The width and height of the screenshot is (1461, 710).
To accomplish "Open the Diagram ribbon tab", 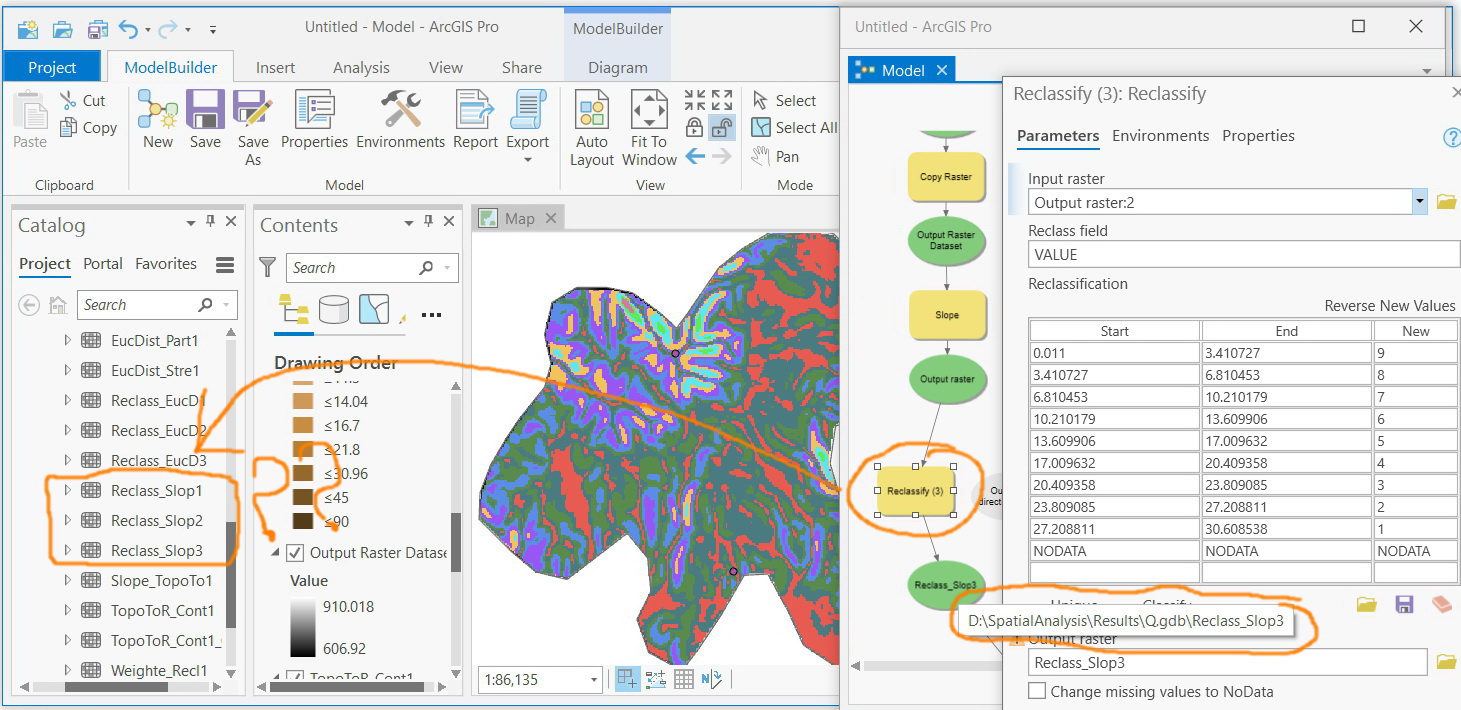I will pyautogui.click(x=617, y=67).
